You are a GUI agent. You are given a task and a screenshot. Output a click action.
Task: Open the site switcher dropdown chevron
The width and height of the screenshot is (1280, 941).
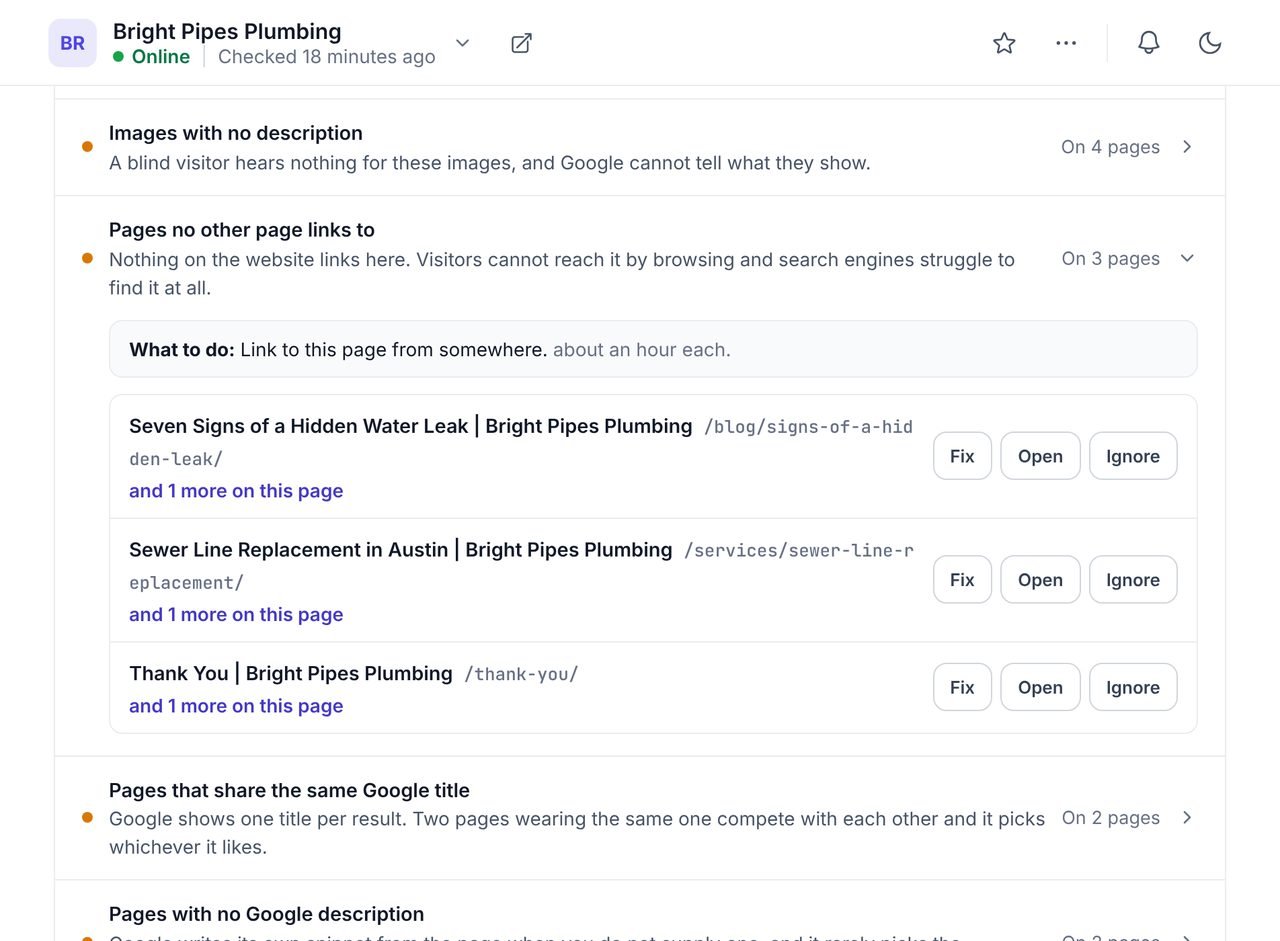coord(462,43)
